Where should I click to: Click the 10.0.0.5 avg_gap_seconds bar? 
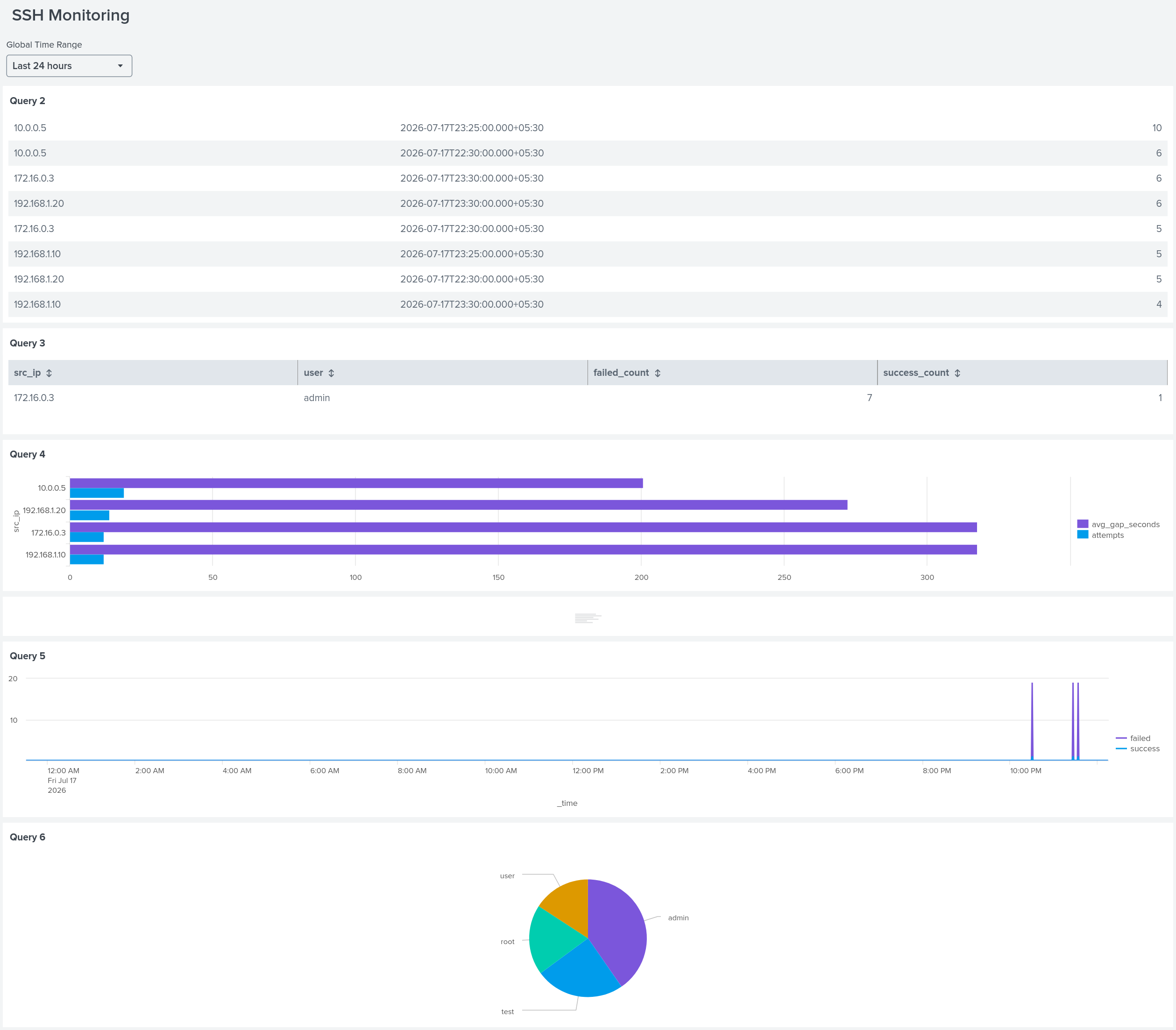[x=356, y=483]
